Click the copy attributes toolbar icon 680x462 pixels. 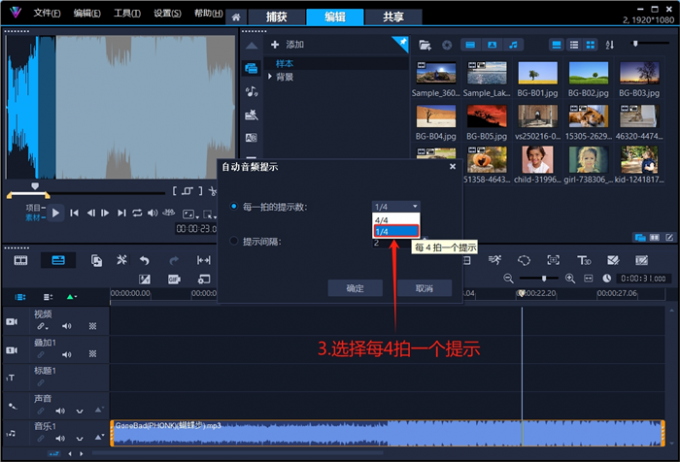(x=96, y=260)
